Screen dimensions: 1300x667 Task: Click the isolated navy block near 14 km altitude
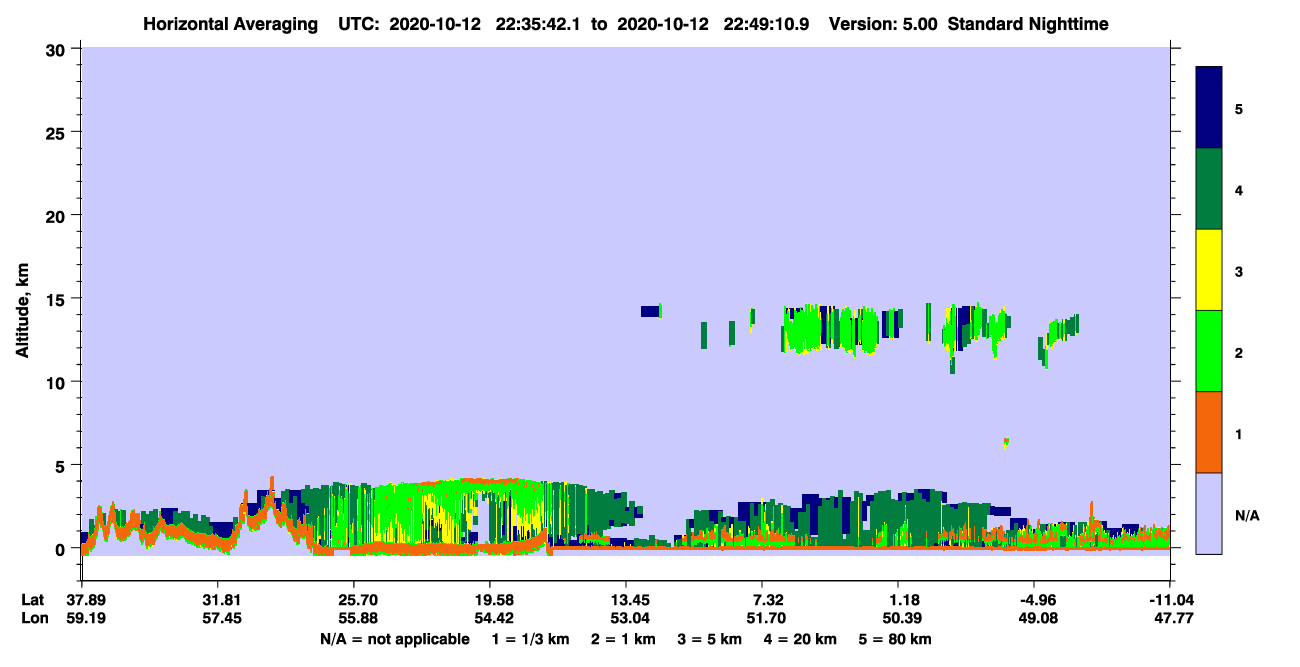point(649,311)
